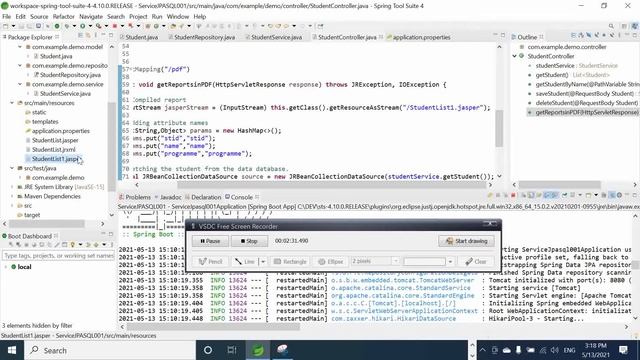This screenshot has height=360, width=640.
Task: Show hidden system tray icons
Action: click(482, 350)
